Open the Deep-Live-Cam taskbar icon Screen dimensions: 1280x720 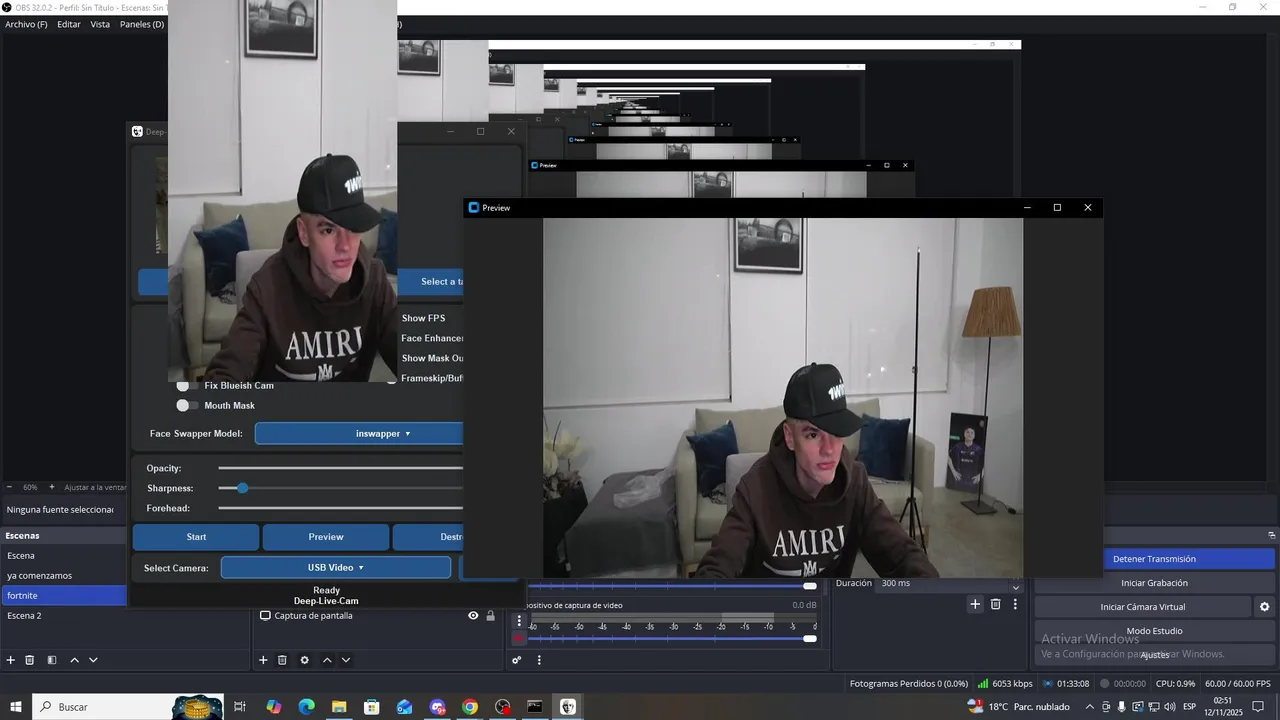[x=568, y=707]
